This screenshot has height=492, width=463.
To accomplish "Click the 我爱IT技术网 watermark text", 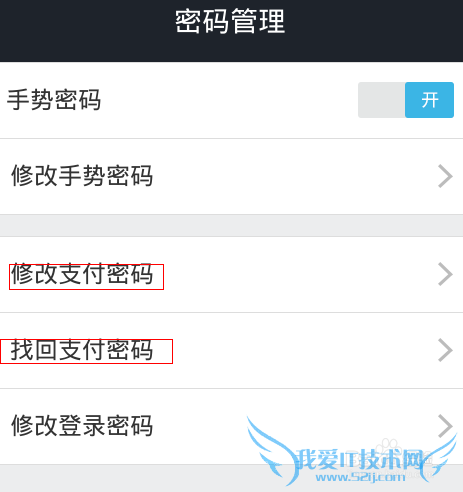I will coord(360,459).
